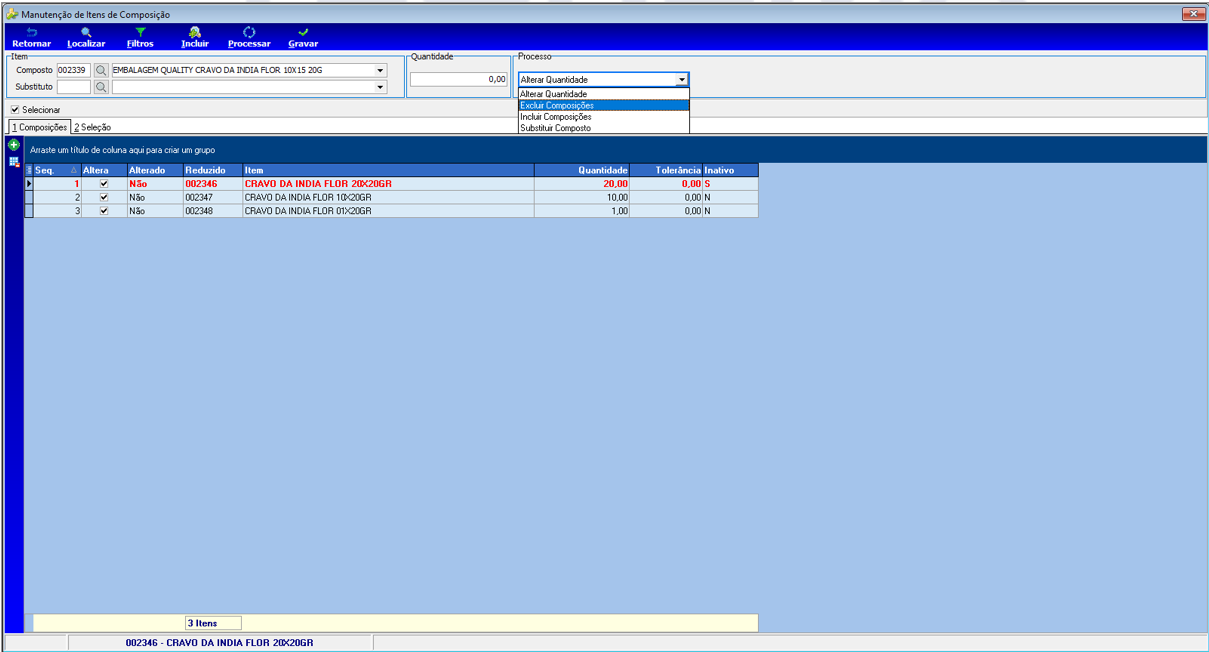Sort by the Seq. column header
This screenshot has width=1209, height=652.
click(56, 170)
